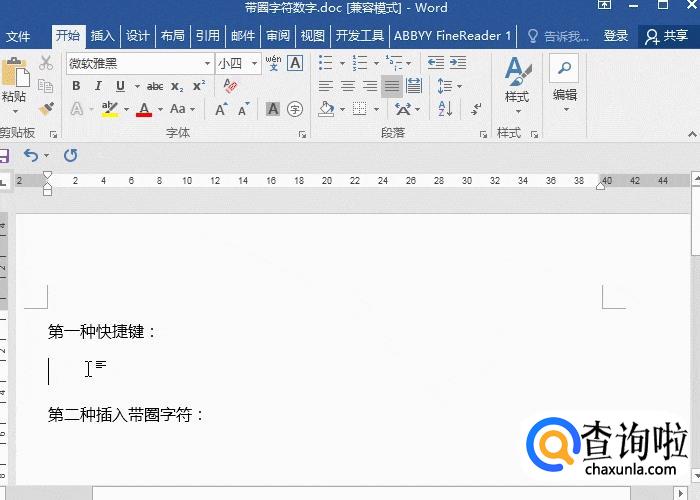
Task: Switch to the 引用 References tab
Action: [208, 36]
